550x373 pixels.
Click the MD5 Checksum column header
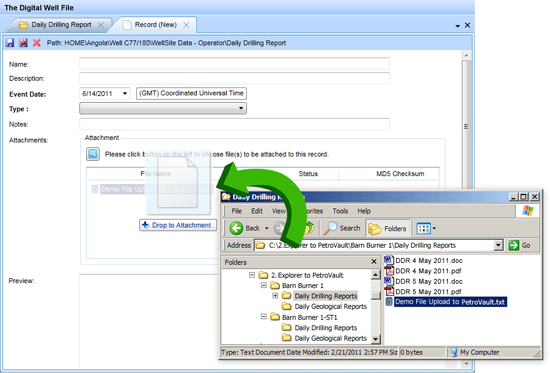[x=400, y=174]
